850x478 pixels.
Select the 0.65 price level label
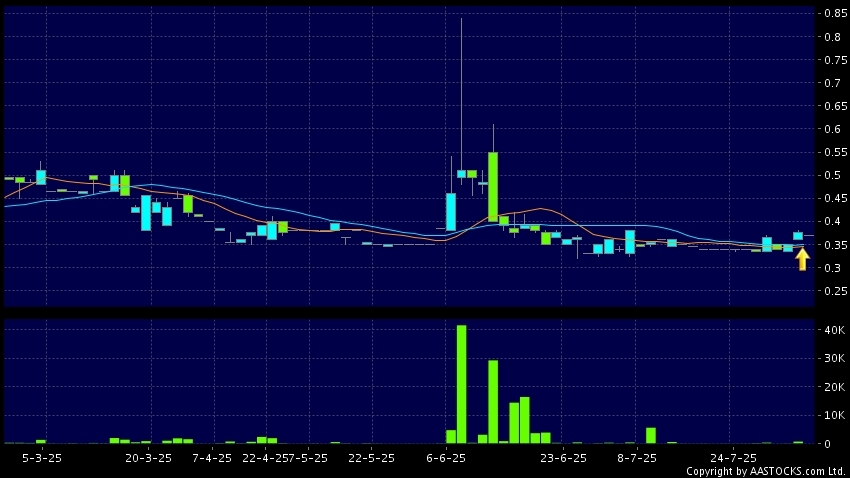click(x=835, y=106)
